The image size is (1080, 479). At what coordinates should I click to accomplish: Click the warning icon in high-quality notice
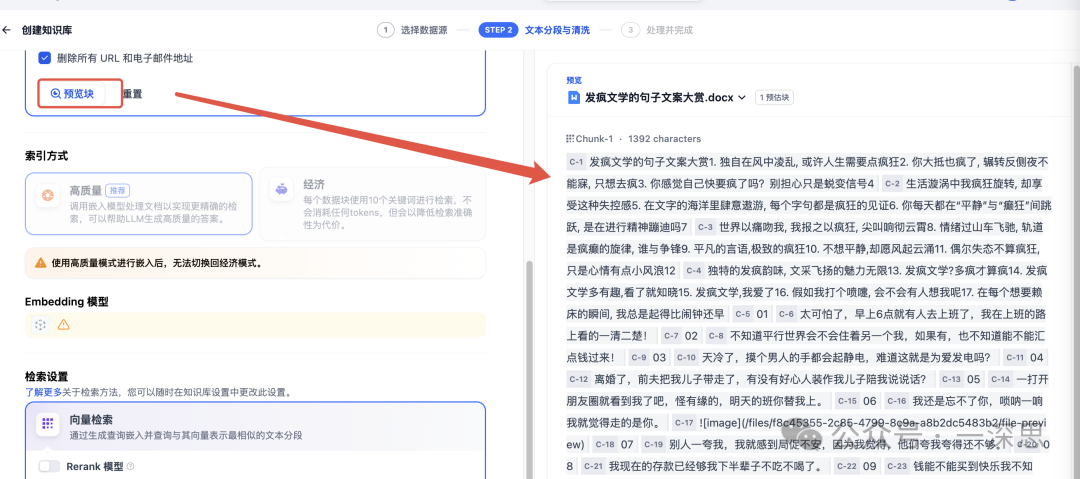pos(41,263)
